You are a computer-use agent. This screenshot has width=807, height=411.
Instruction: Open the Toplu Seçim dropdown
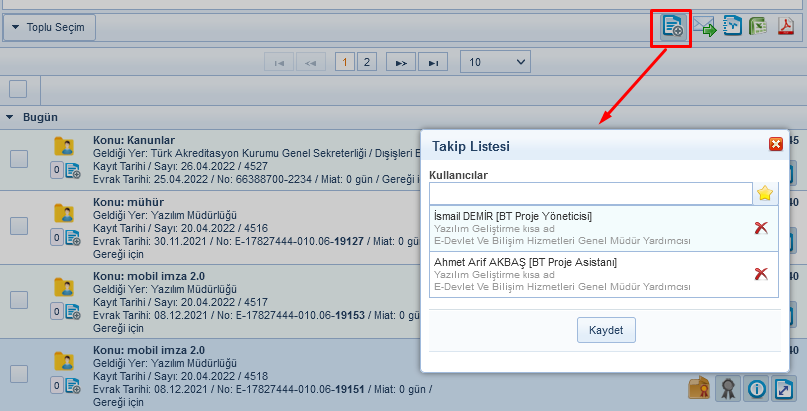(49, 28)
